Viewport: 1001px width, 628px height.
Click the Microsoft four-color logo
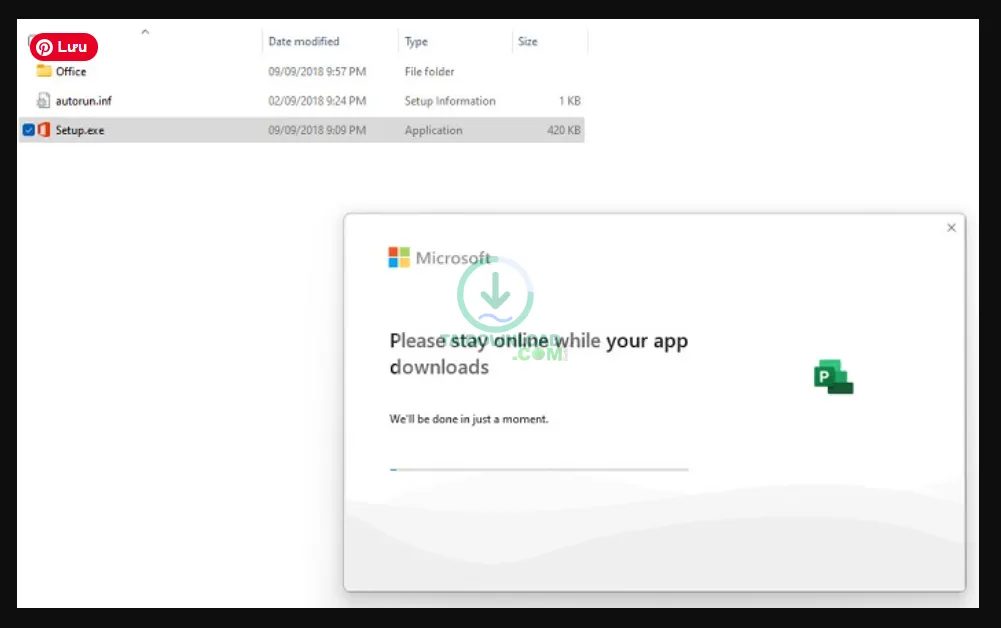coord(399,258)
